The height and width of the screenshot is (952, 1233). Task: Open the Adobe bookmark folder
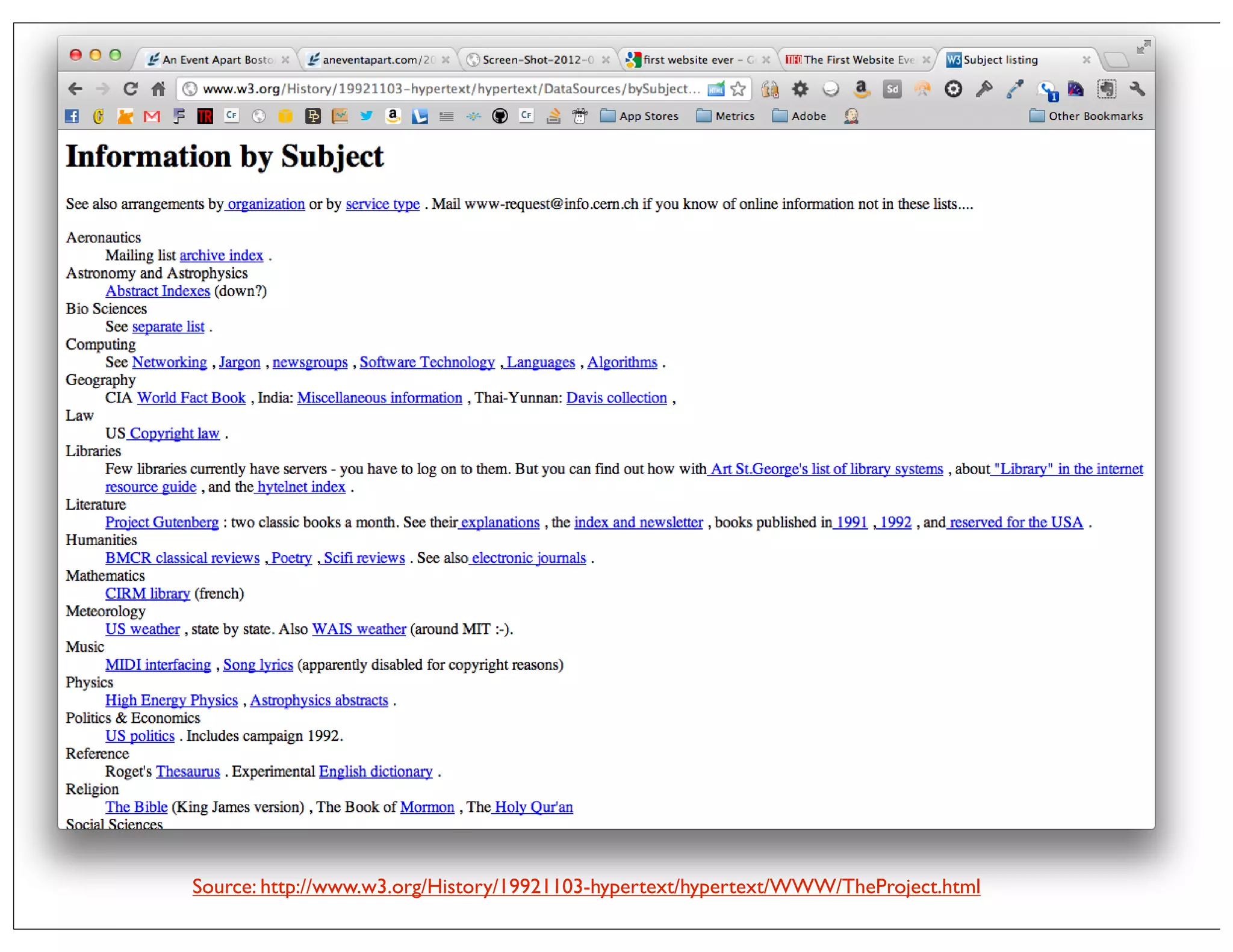click(799, 116)
